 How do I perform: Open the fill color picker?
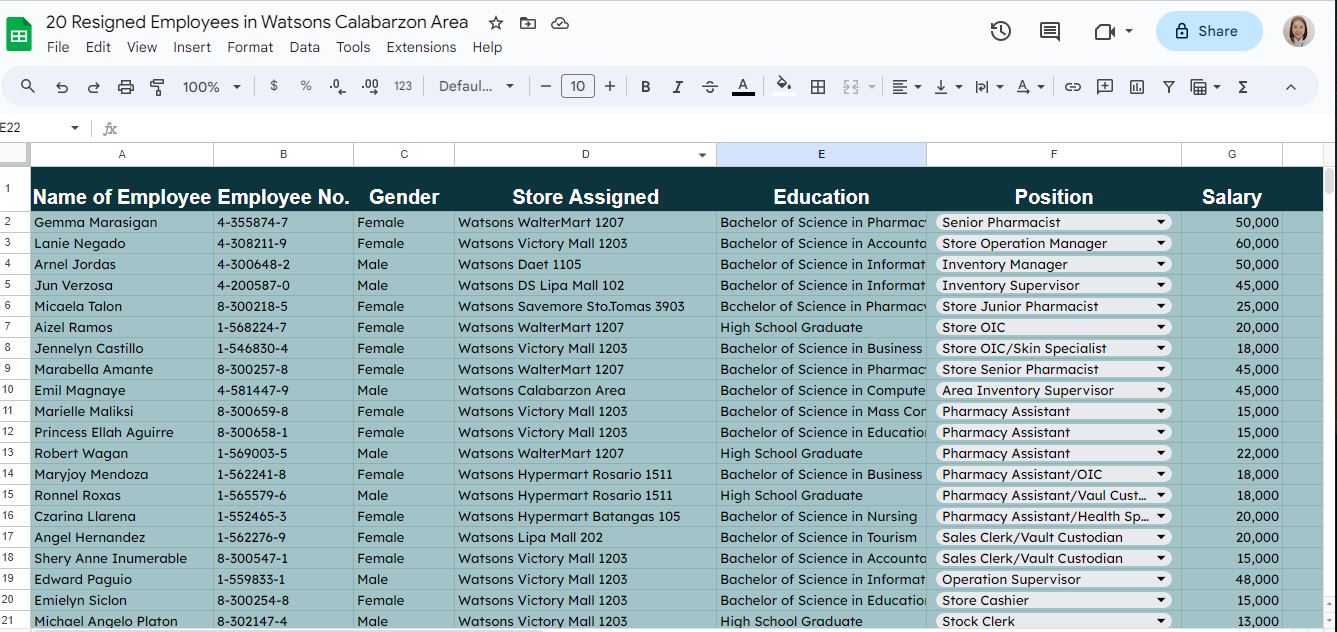pyautogui.click(x=784, y=87)
